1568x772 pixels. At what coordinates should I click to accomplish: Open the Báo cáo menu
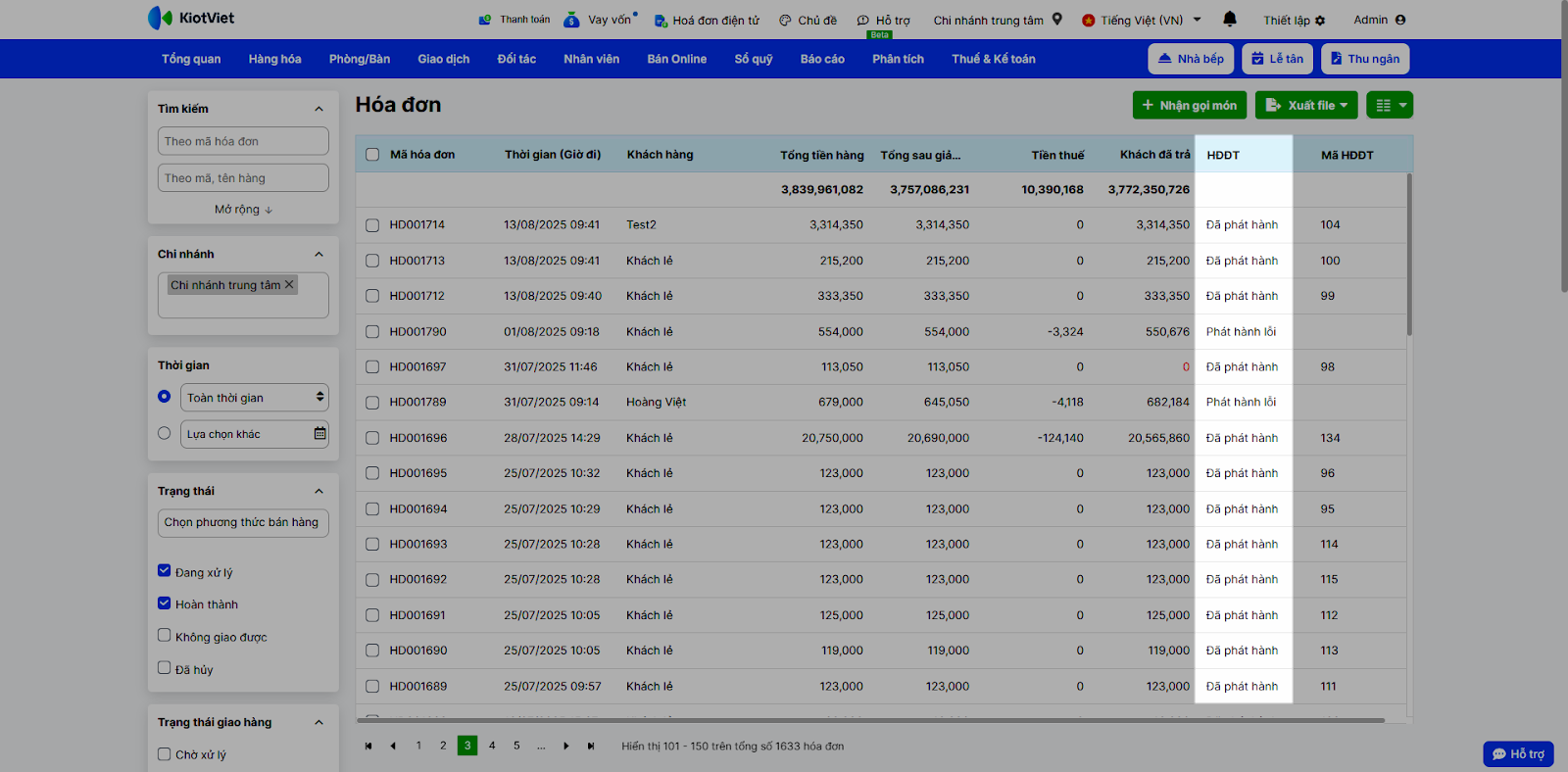pyautogui.click(x=821, y=59)
